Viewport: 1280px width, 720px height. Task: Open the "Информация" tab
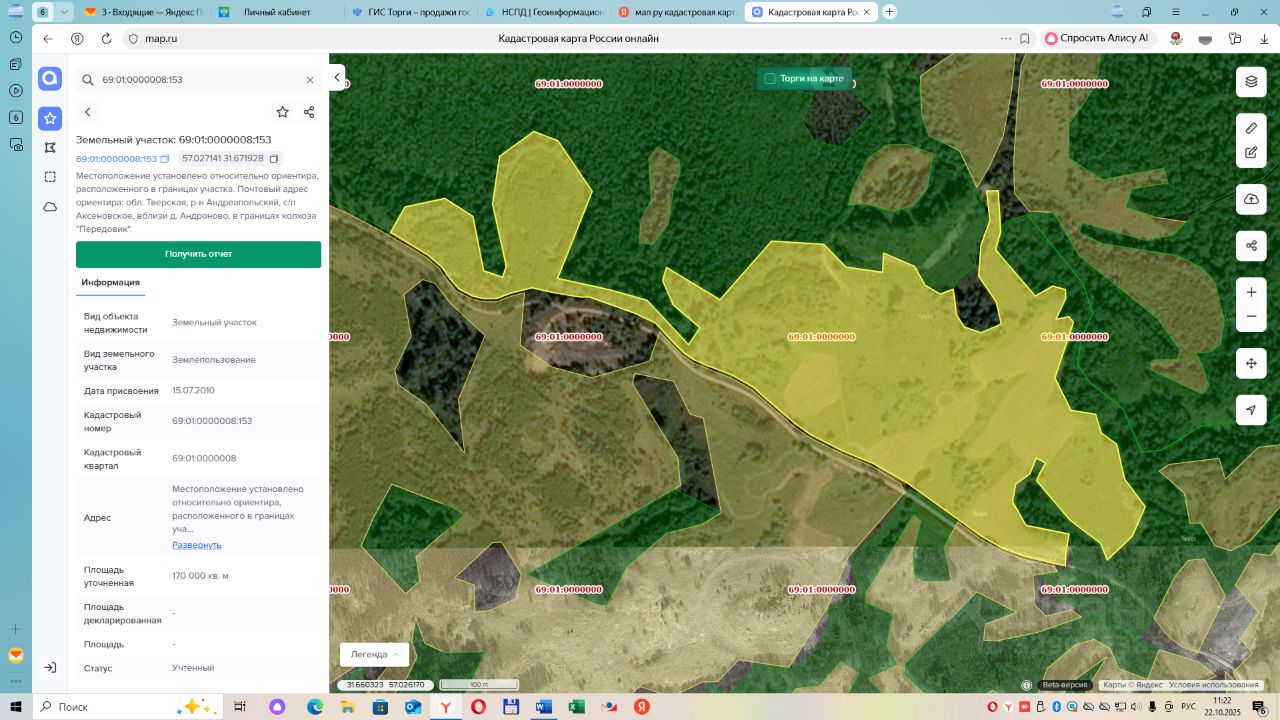click(110, 283)
